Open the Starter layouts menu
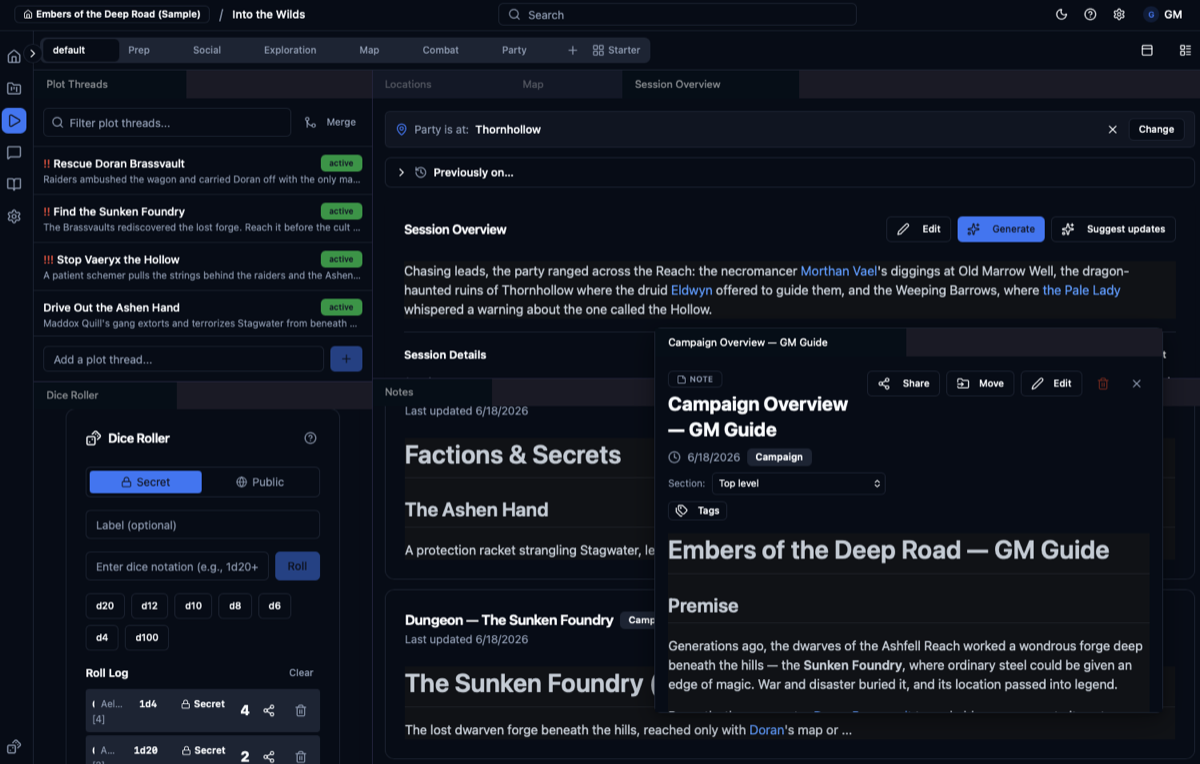 tap(616, 50)
